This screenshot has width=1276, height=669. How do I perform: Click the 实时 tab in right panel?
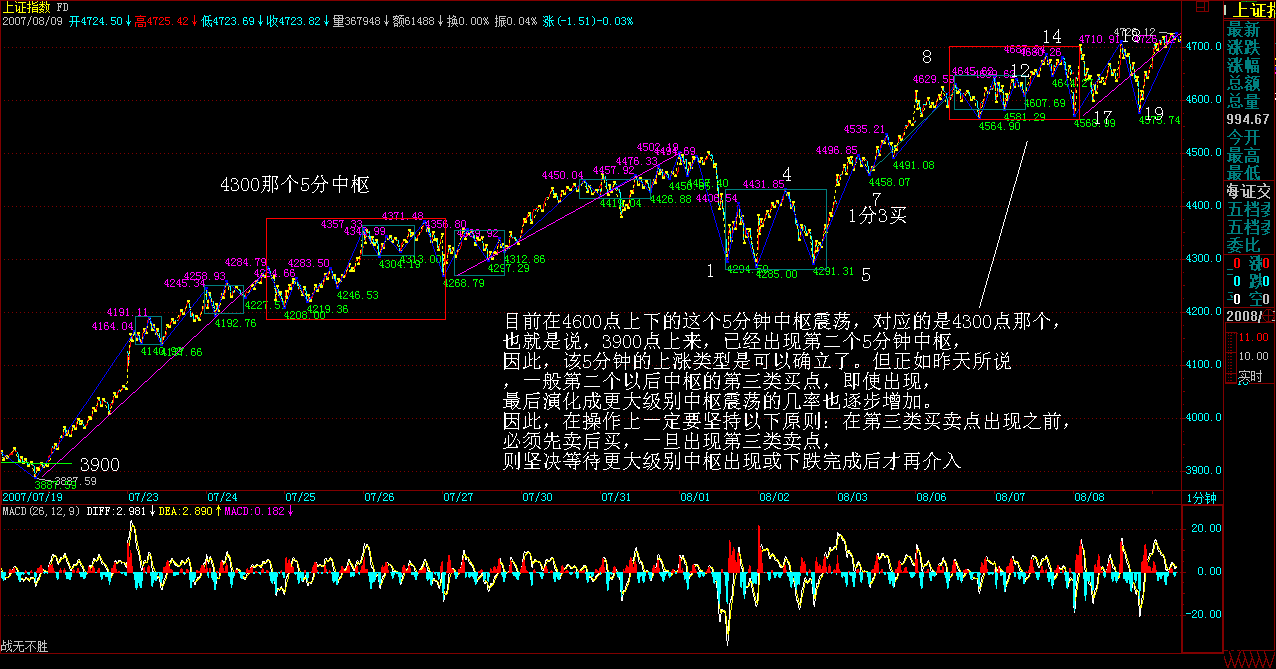click(1251, 378)
